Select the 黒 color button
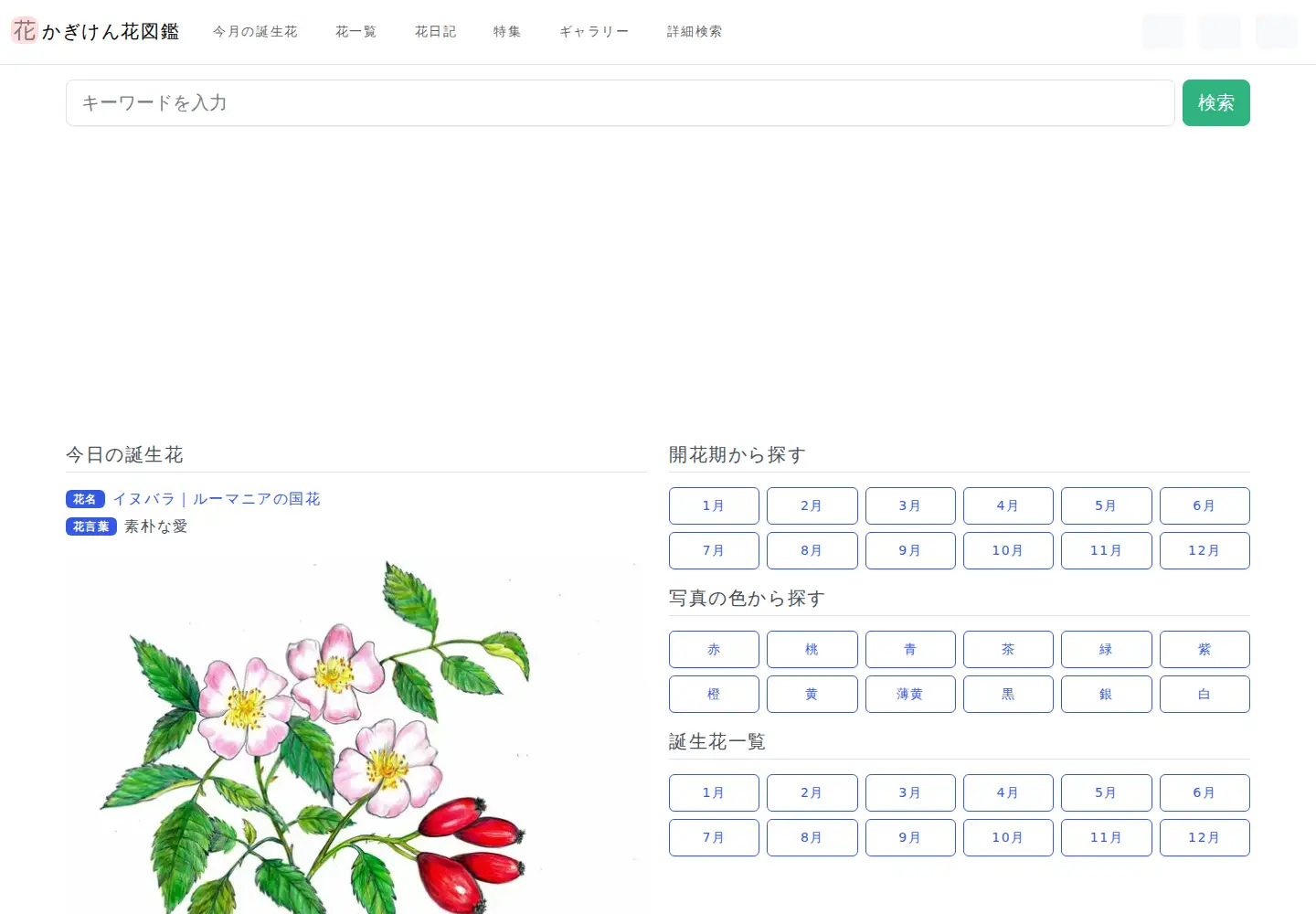The height and width of the screenshot is (914, 1316). click(1008, 694)
